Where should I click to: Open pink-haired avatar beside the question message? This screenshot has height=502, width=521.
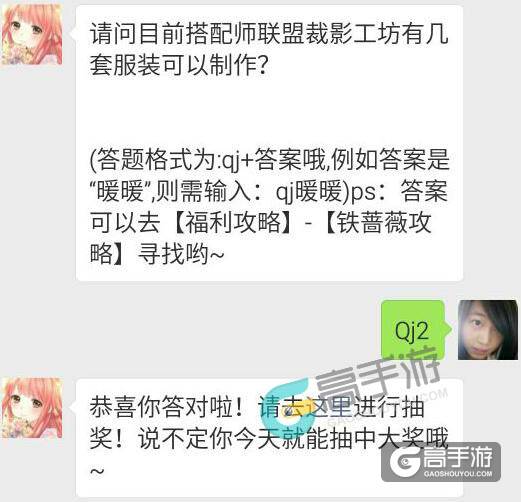[x=32, y=35]
